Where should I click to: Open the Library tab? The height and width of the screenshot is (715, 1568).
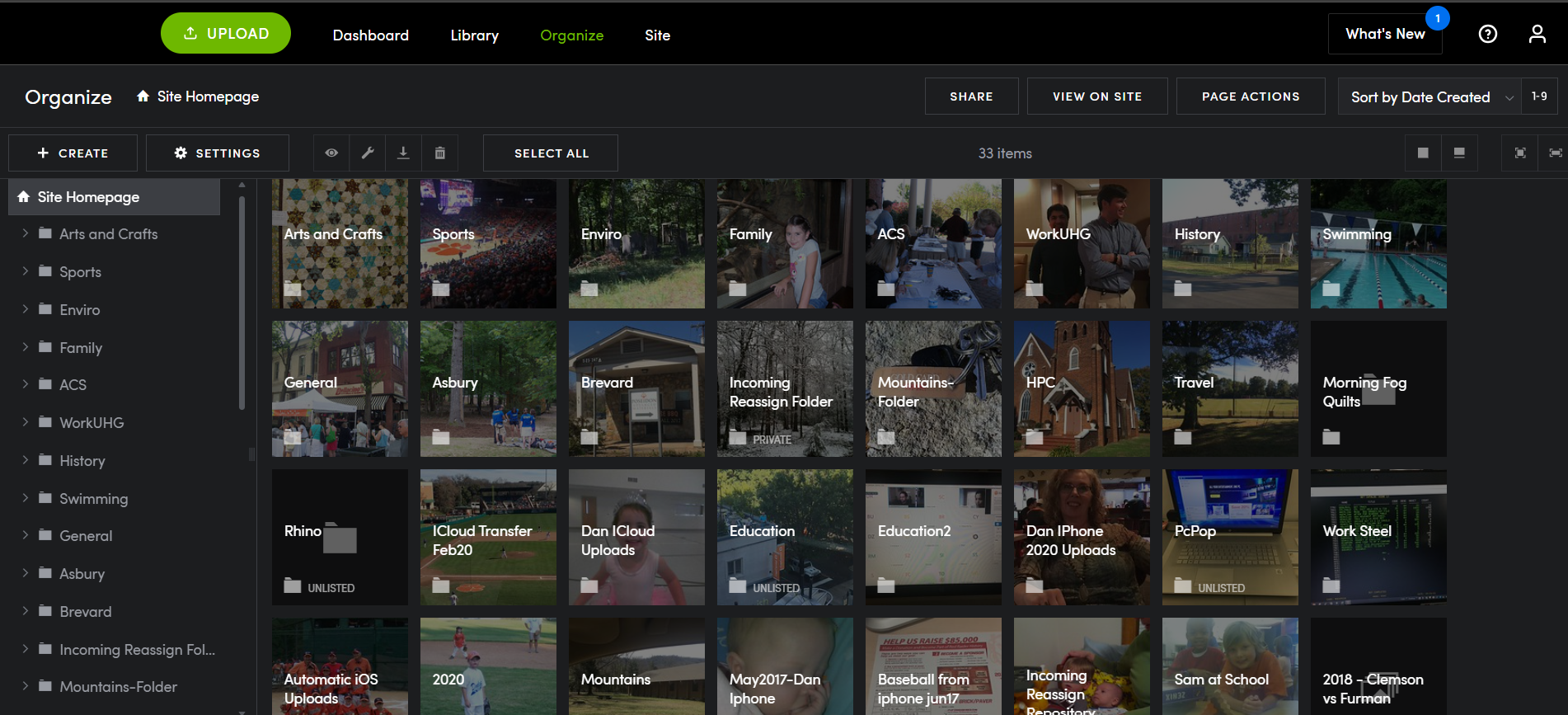pyautogui.click(x=475, y=35)
